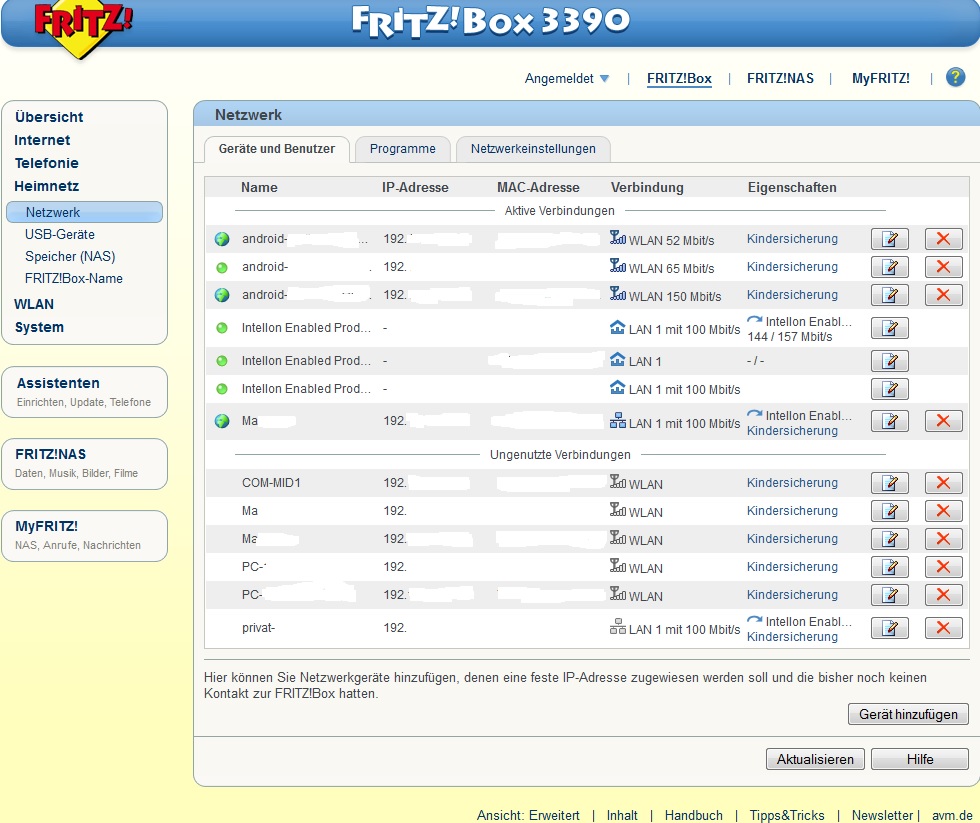The width and height of the screenshot is (980, 823).
Task: Open USB-Geräte in the sidebar
Action: [60, 234]
